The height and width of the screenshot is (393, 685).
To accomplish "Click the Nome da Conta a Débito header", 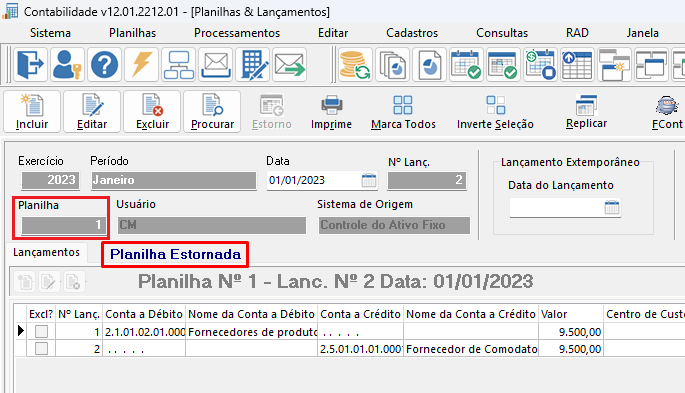I will tap(251, 314).
